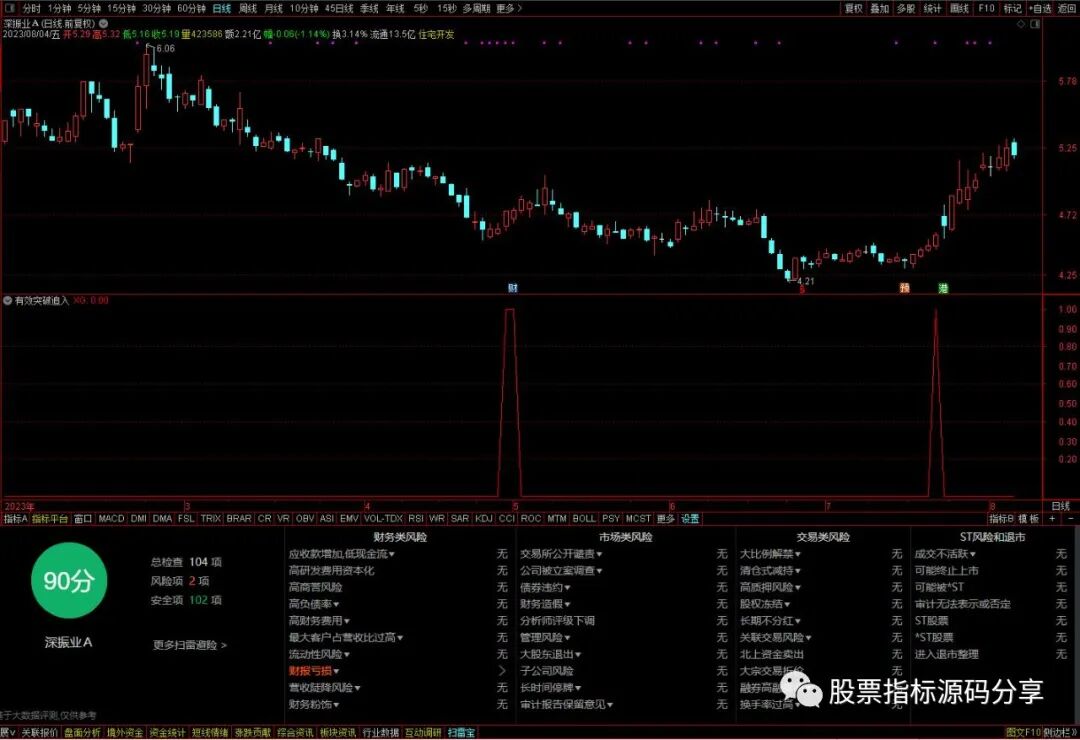Image resolution: width=1080 pixels, height=740 pixels.
Task: Select the MACD indicator
Action: click(x=111, y=519)
